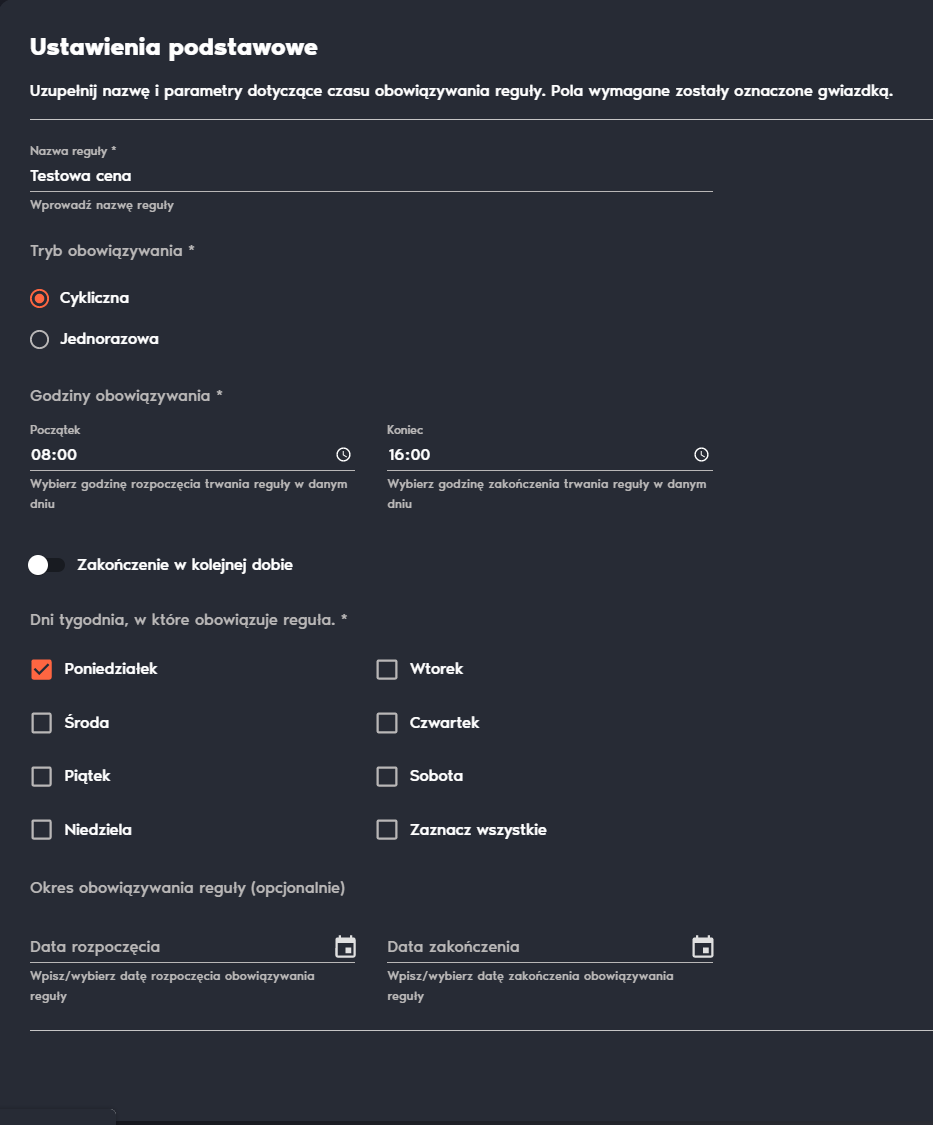Open the clock picker for Początek time

(x=344, y=455)
